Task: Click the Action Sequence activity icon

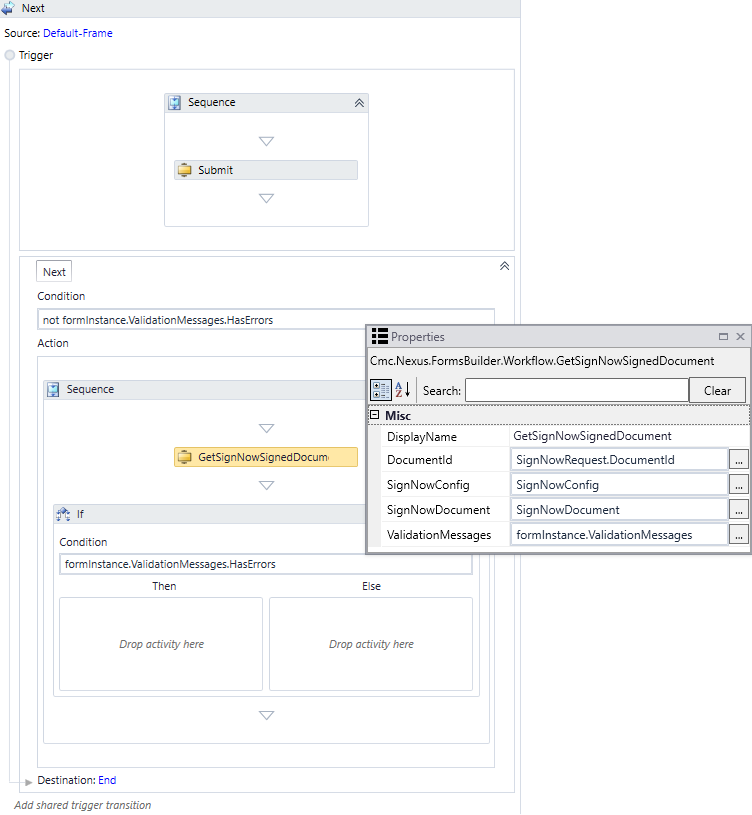Action: [54, 390]
